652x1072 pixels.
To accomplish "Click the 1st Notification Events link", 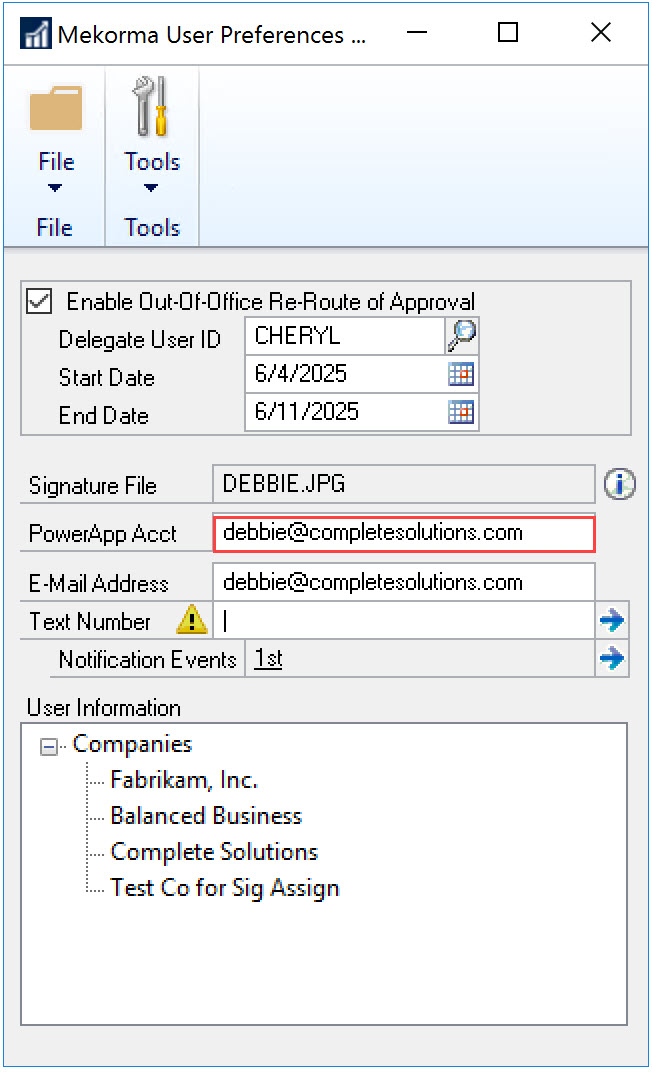I will coord(268,659).
